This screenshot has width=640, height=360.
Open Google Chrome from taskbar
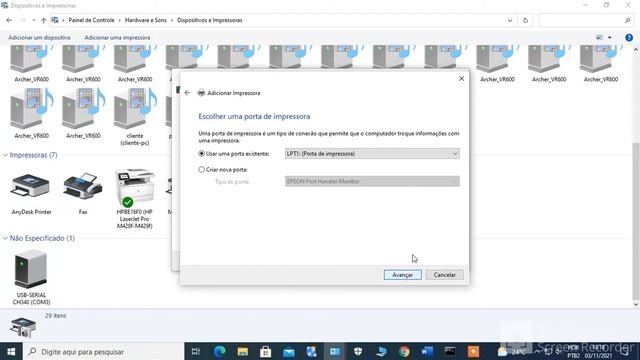(404, 351)
